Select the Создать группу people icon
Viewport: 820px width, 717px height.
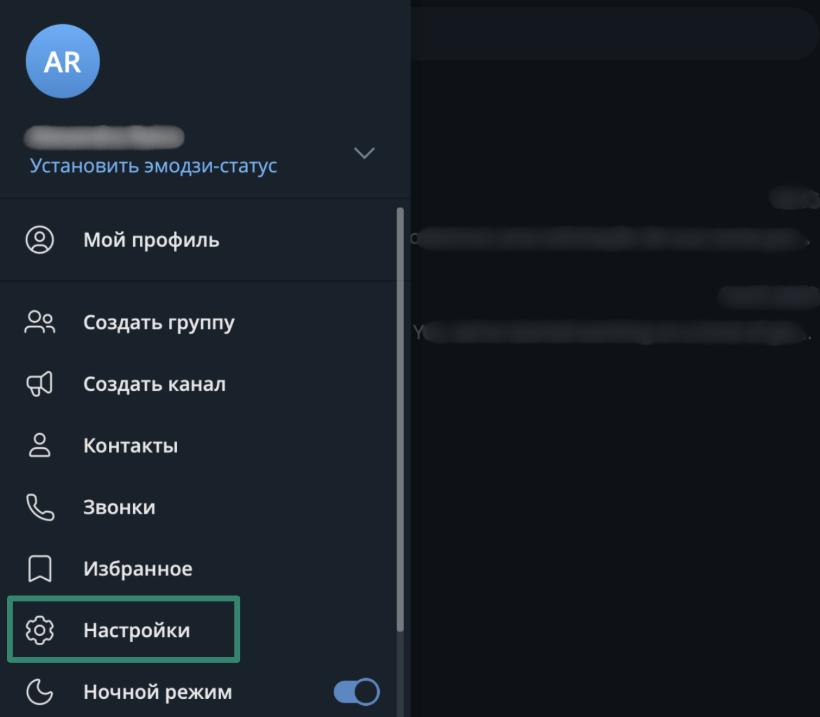[40, 322]
